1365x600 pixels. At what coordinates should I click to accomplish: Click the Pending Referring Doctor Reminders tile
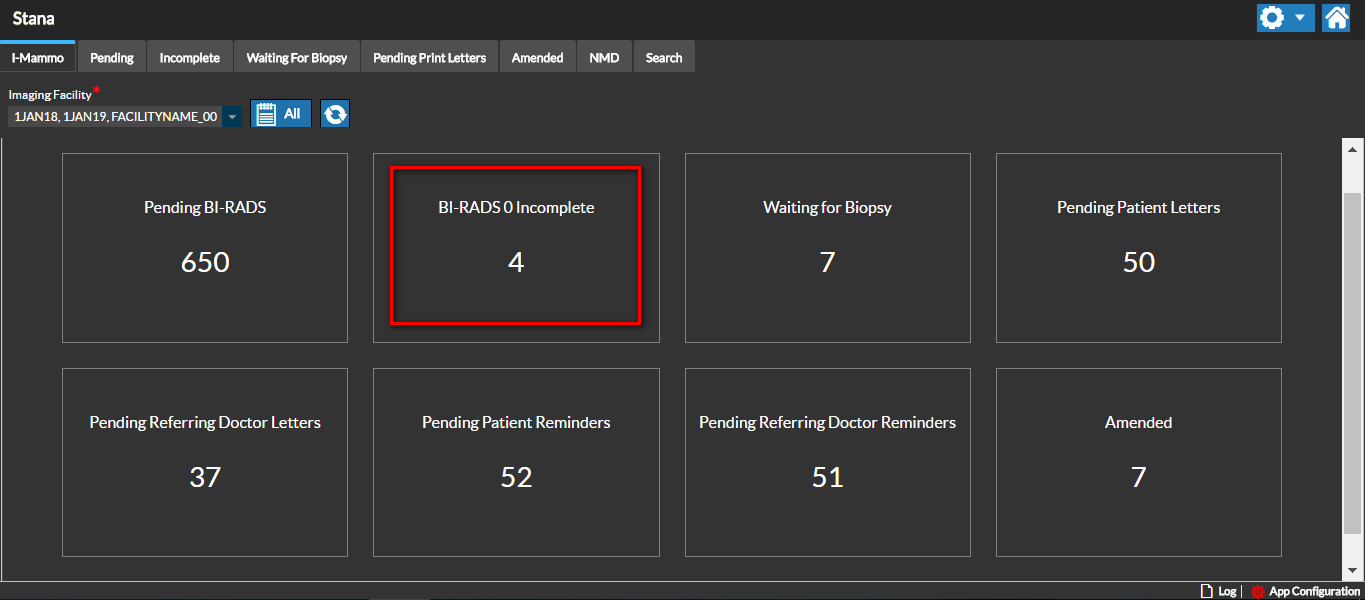click(827, 462)
